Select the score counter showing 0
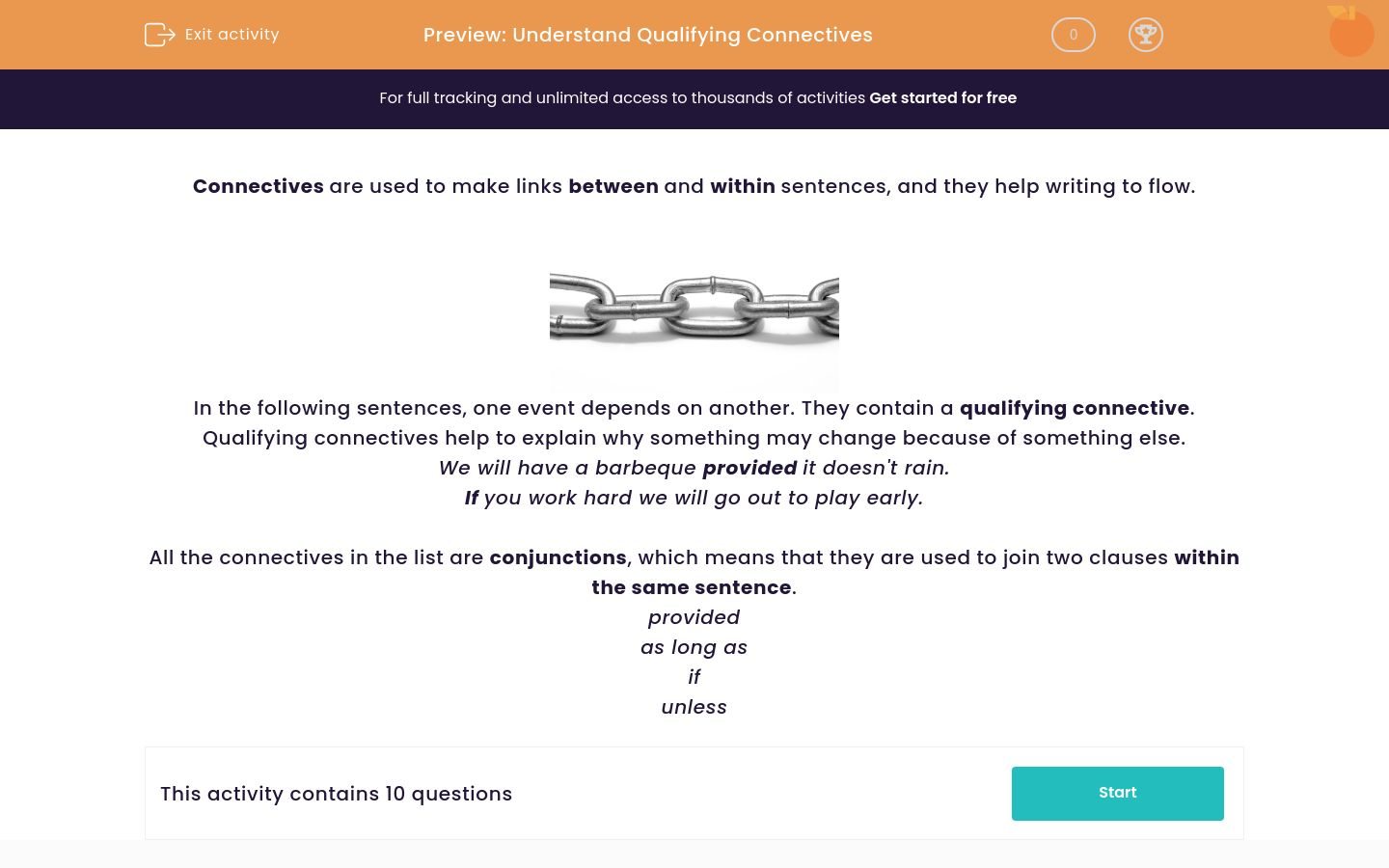Image resolution: width=1389 pixels, height=868 pixels. coord(1073,35)
